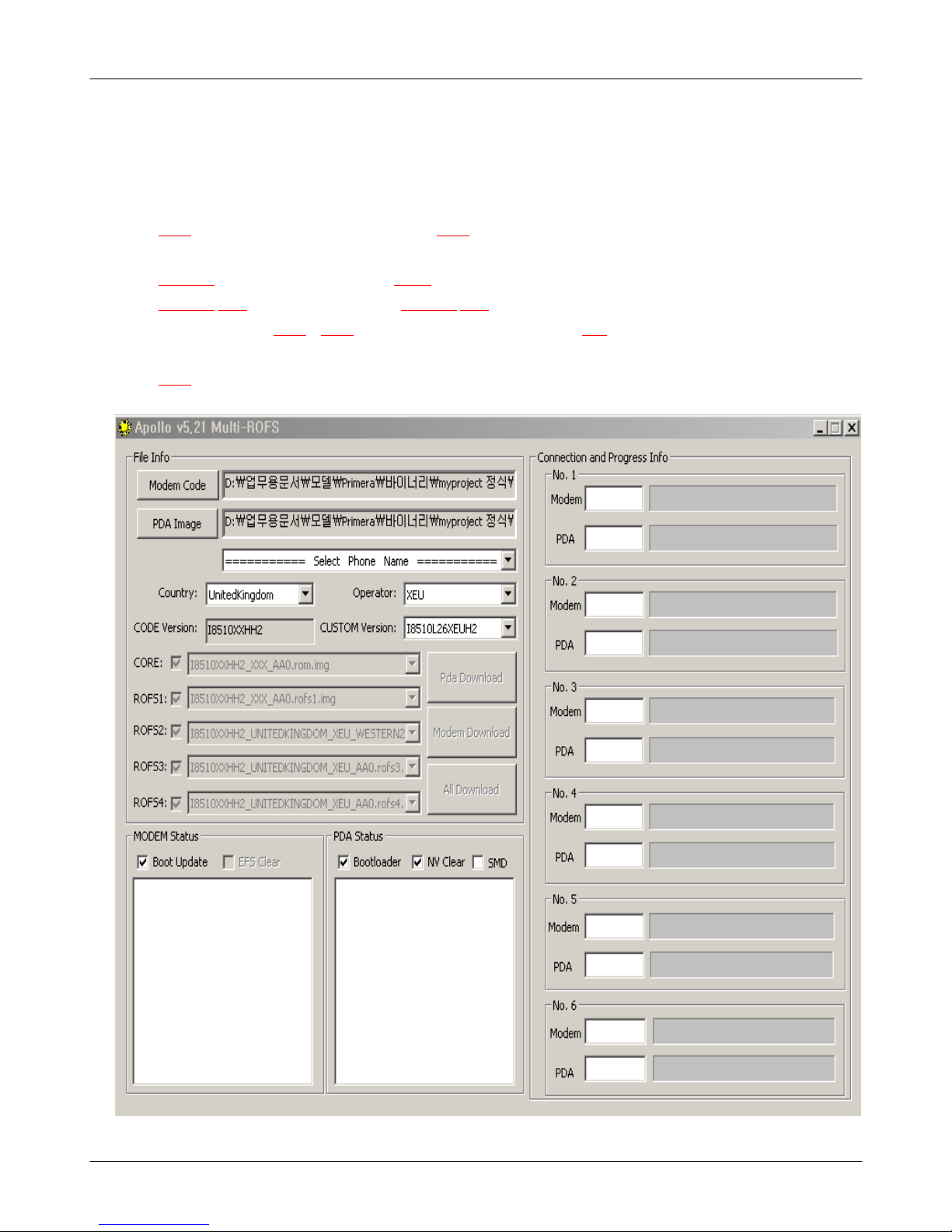Click the No. 6 PDA port field

[x=615, y=1069]
